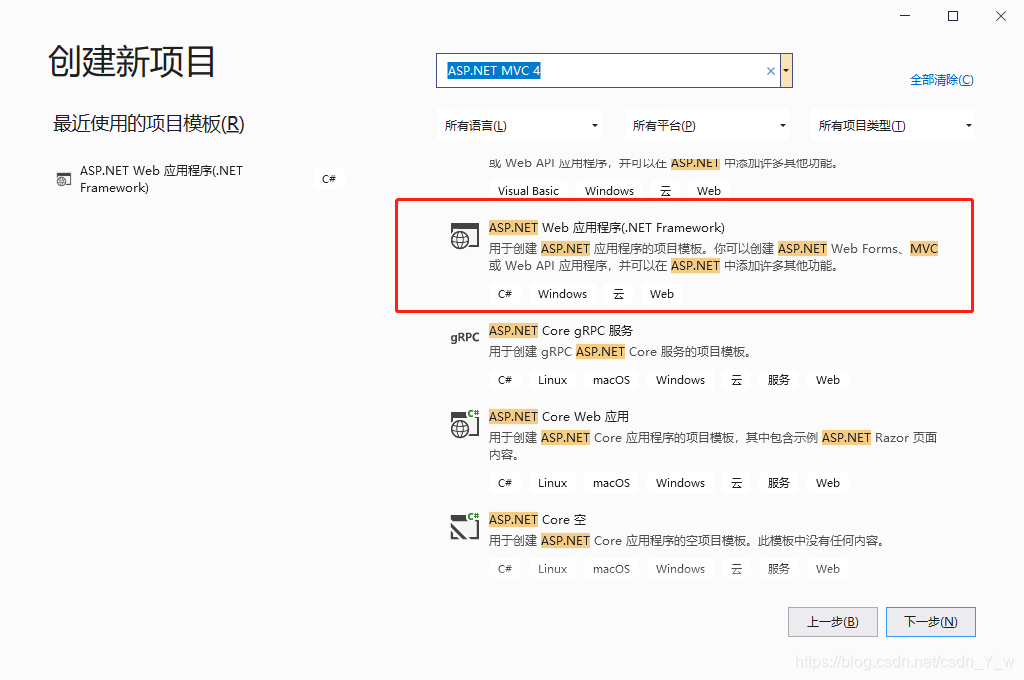This screenshot has width=1024, height=680.
Task: Click the C# tag under ASP.NET Web 应用程序
Action: [505, 294]
